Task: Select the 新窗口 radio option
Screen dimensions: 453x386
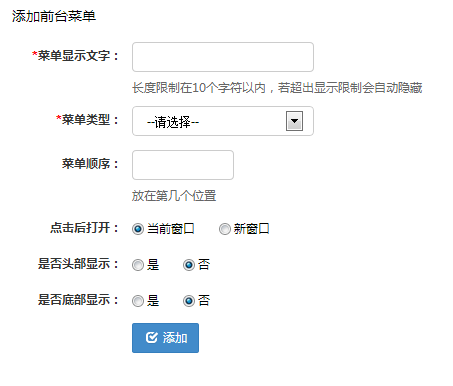Action: pos(225,229)
